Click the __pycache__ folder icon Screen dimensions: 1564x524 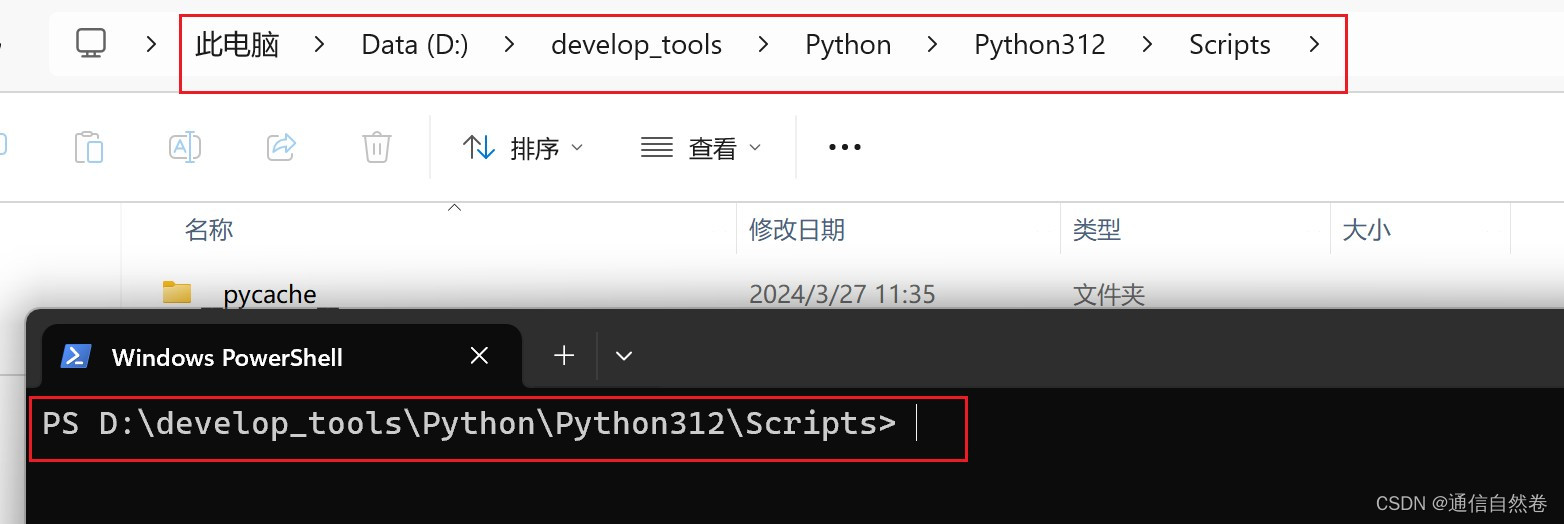pyautogui.click(x=177, y=293)
